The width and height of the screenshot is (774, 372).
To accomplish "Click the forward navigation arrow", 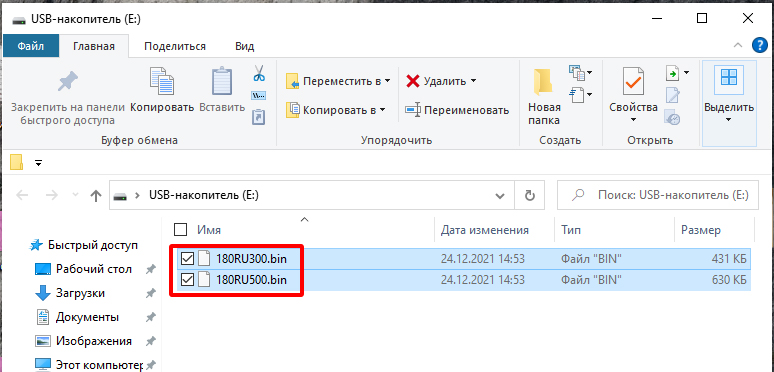I will tap(51, 195).
